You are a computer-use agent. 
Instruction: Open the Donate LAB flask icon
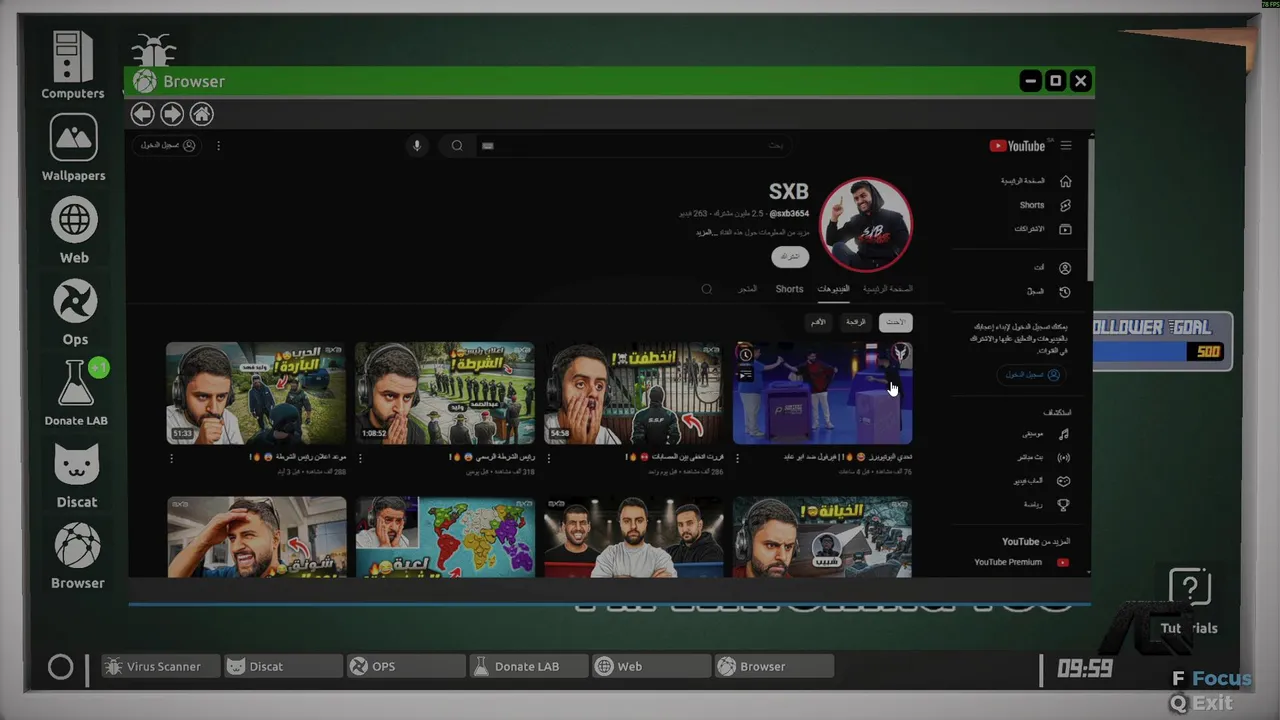[75, 392]
